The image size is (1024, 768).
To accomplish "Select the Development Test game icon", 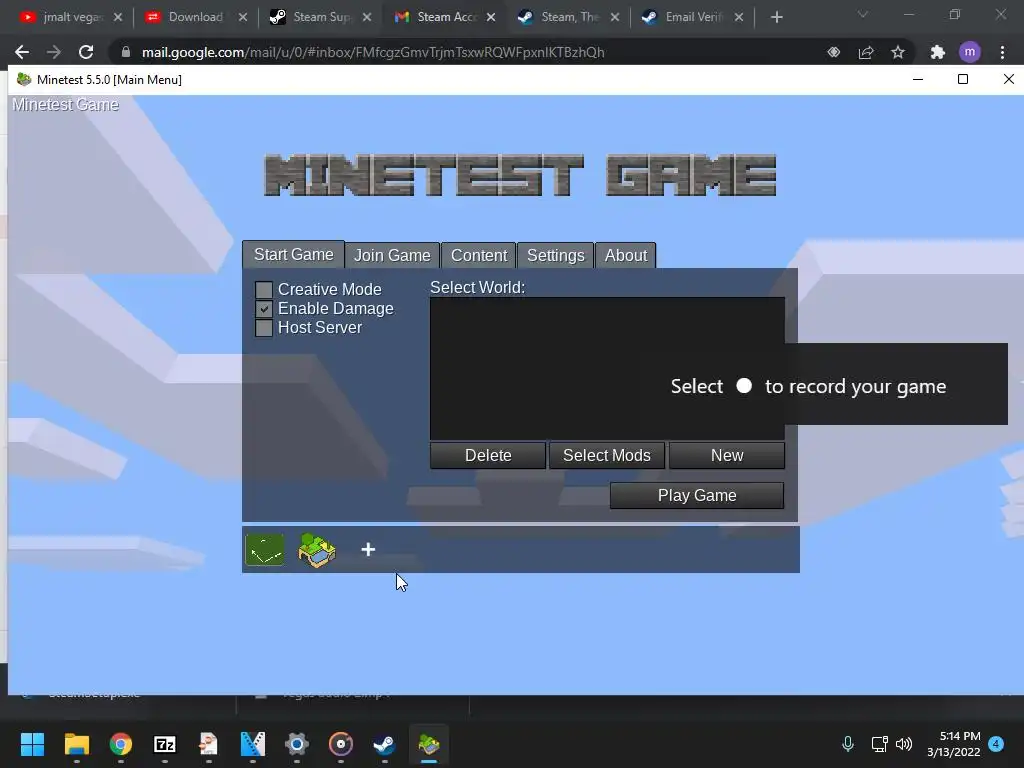I will coord(264,550).
